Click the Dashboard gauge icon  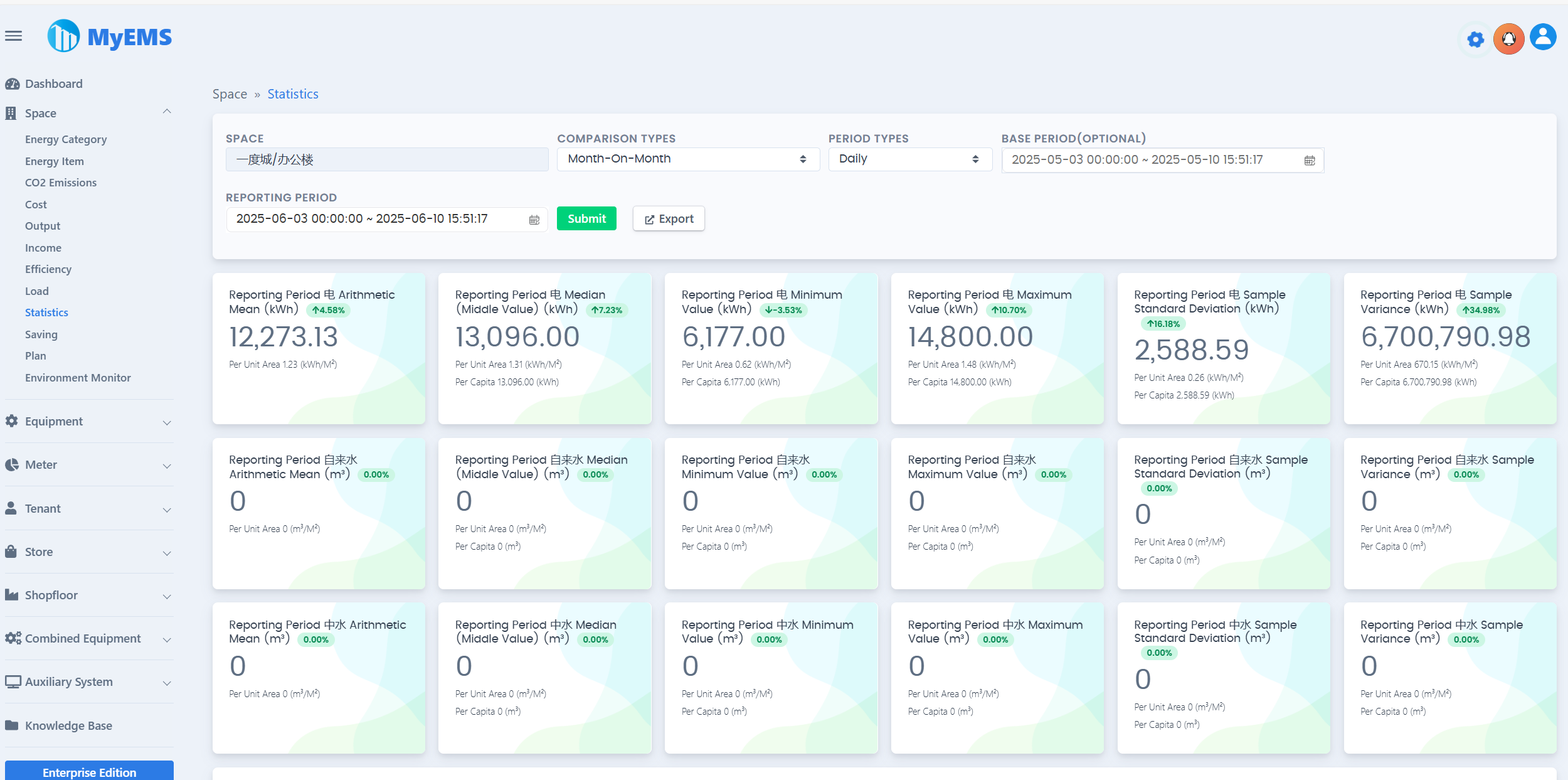click(12, 83)
